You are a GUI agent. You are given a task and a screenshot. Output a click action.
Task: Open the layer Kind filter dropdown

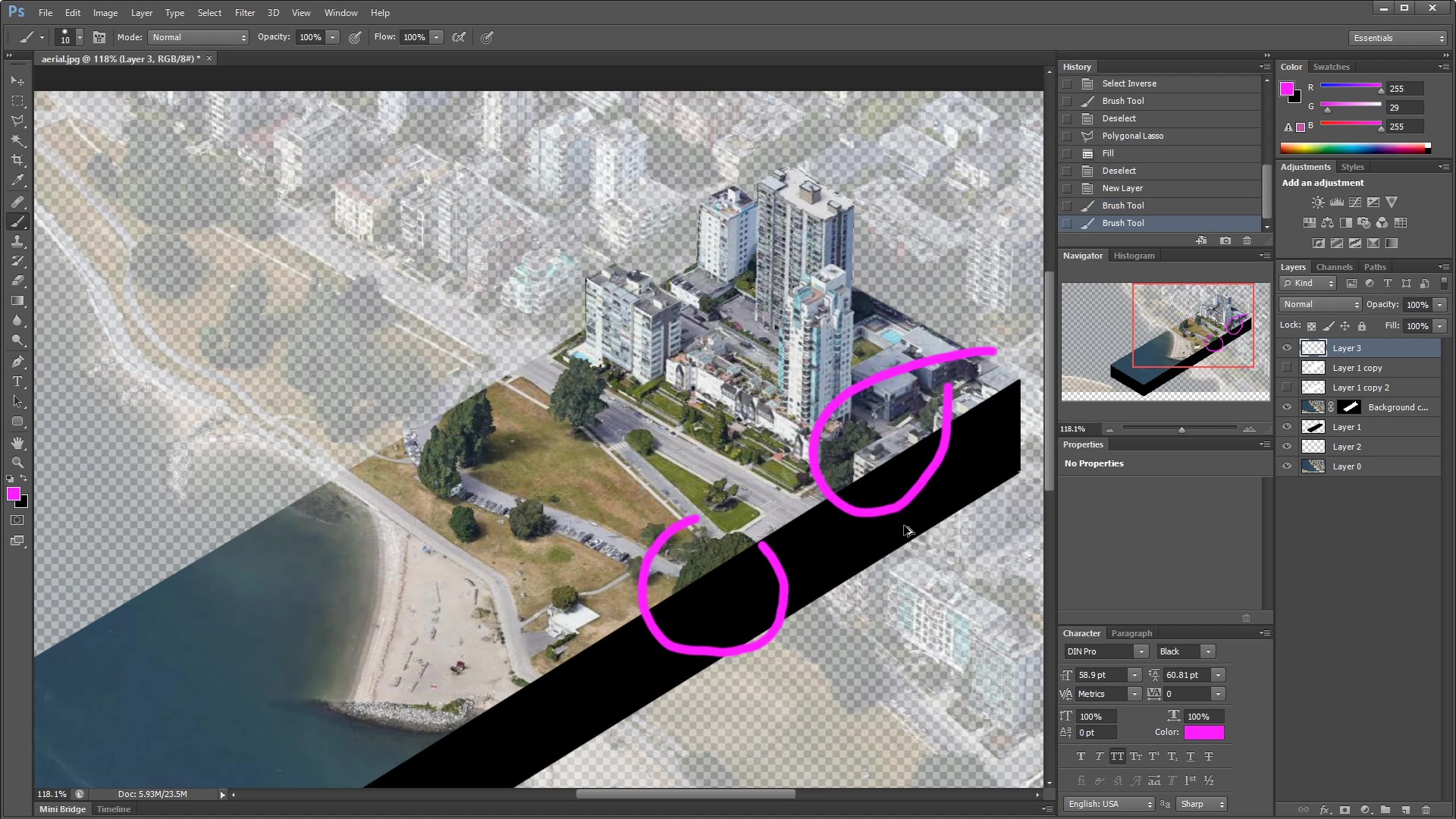(x=1308, y=283)
